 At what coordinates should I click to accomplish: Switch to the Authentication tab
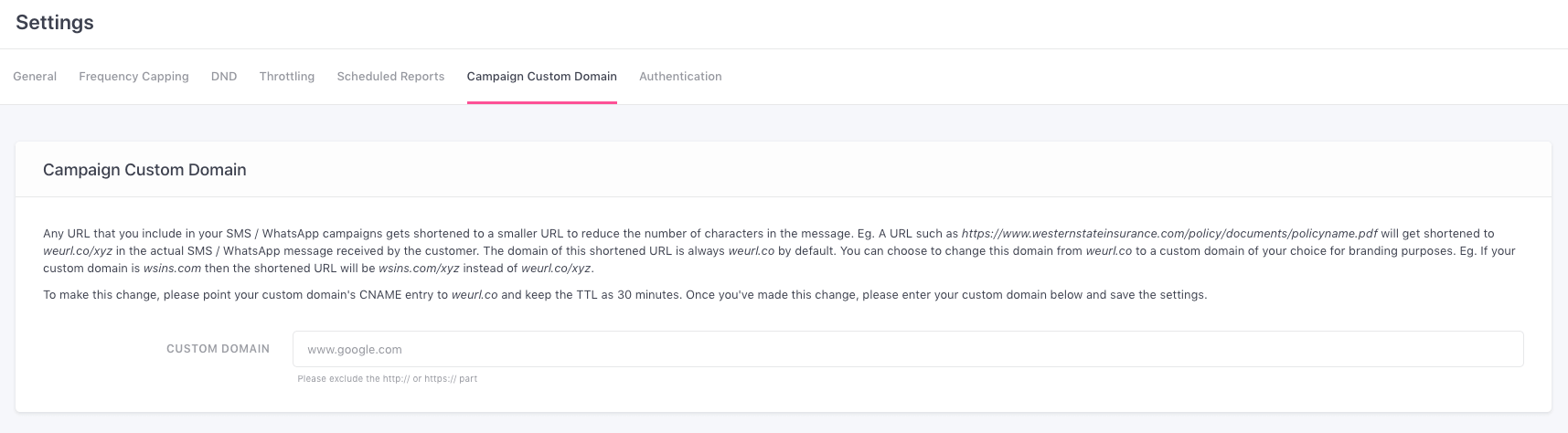coord(680,77)
